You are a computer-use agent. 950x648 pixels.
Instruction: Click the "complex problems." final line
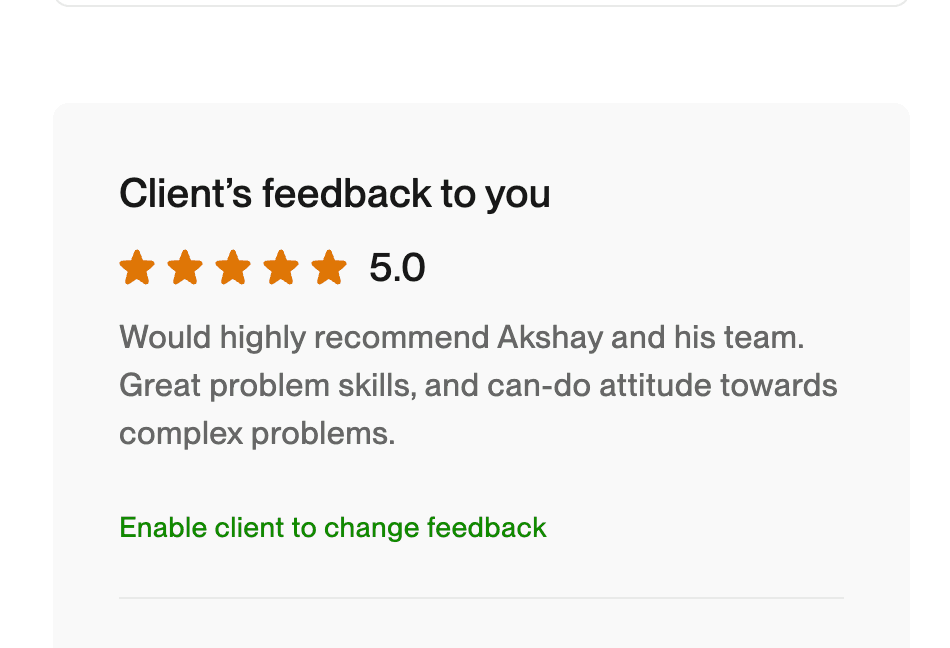pos(257,433)
